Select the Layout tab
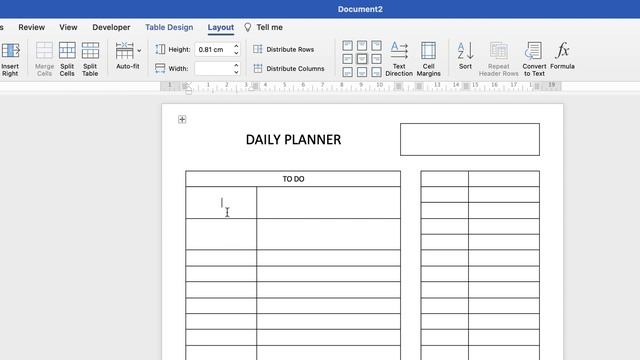 point(221,27)
